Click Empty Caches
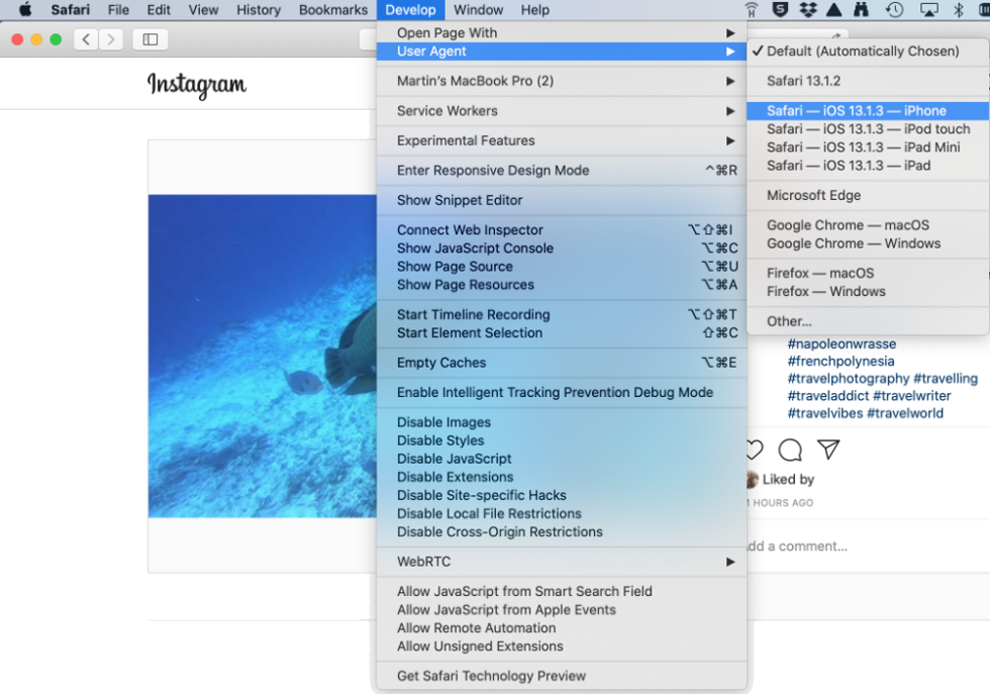Screen dimensions: 990x696 click(x=561, y=362)
